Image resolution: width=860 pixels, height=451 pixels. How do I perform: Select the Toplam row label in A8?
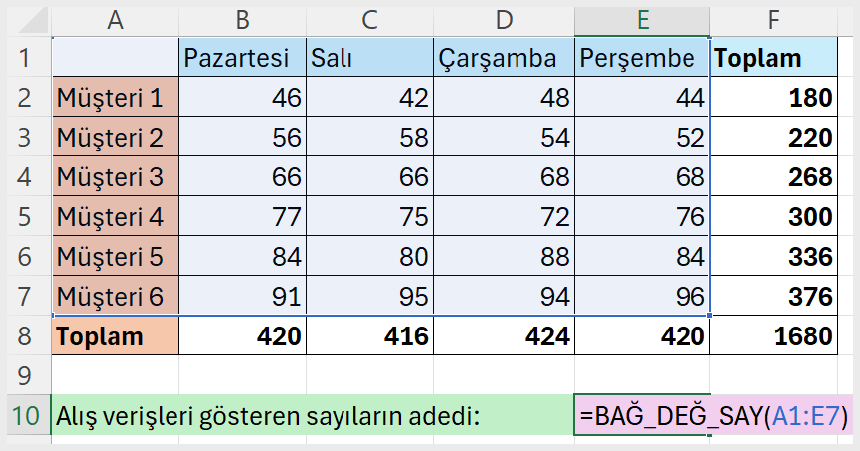tap(115, 335)
